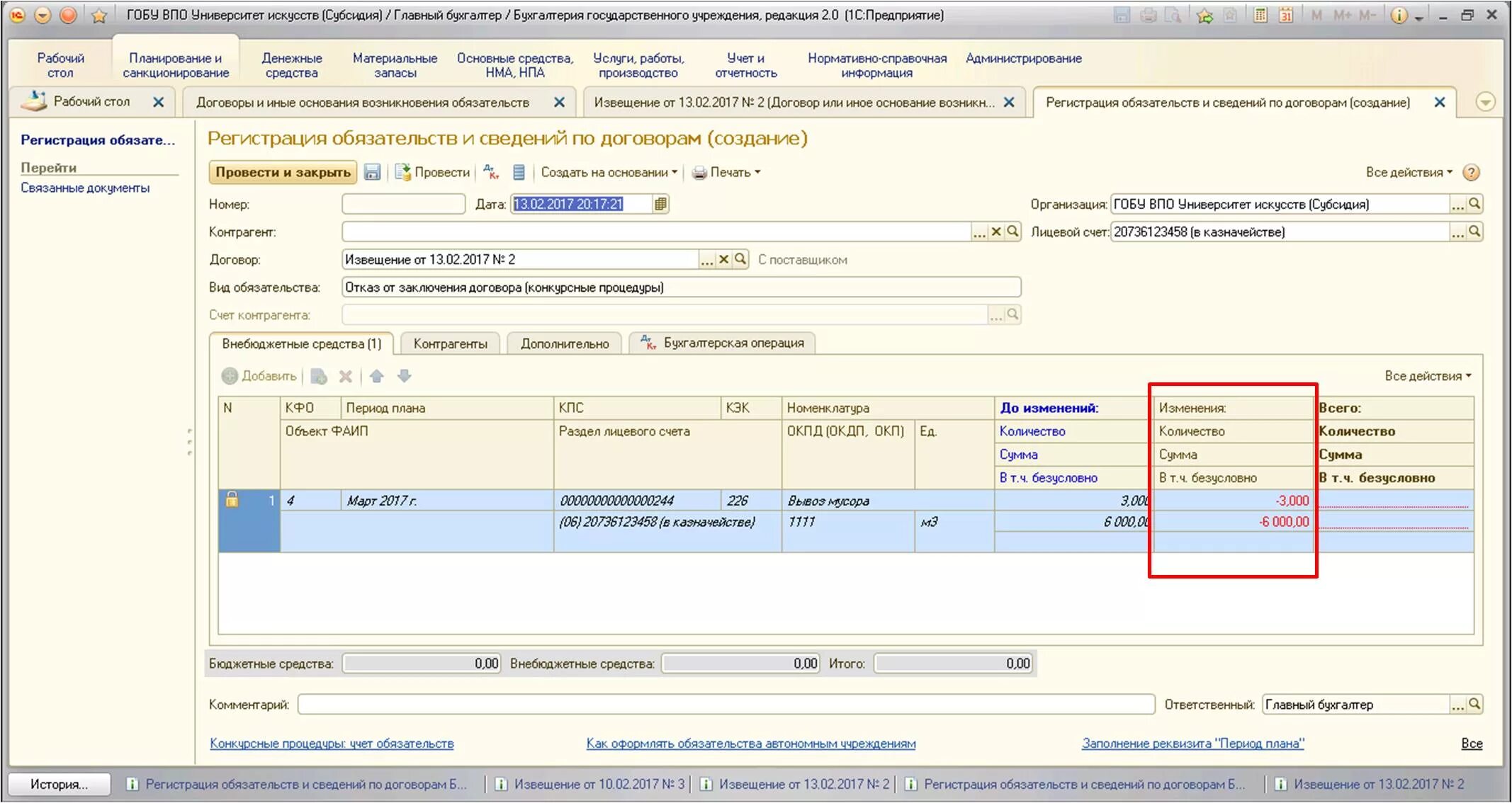Click the Все link at bottom right

point(1472,744)
